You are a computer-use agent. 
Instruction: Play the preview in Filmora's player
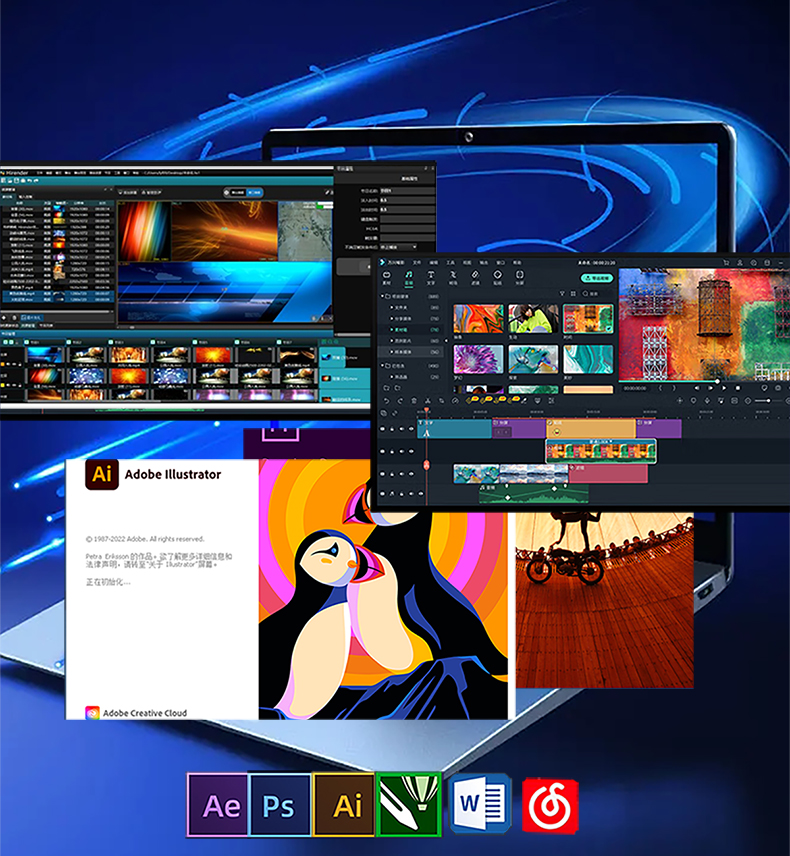(724, 388)
